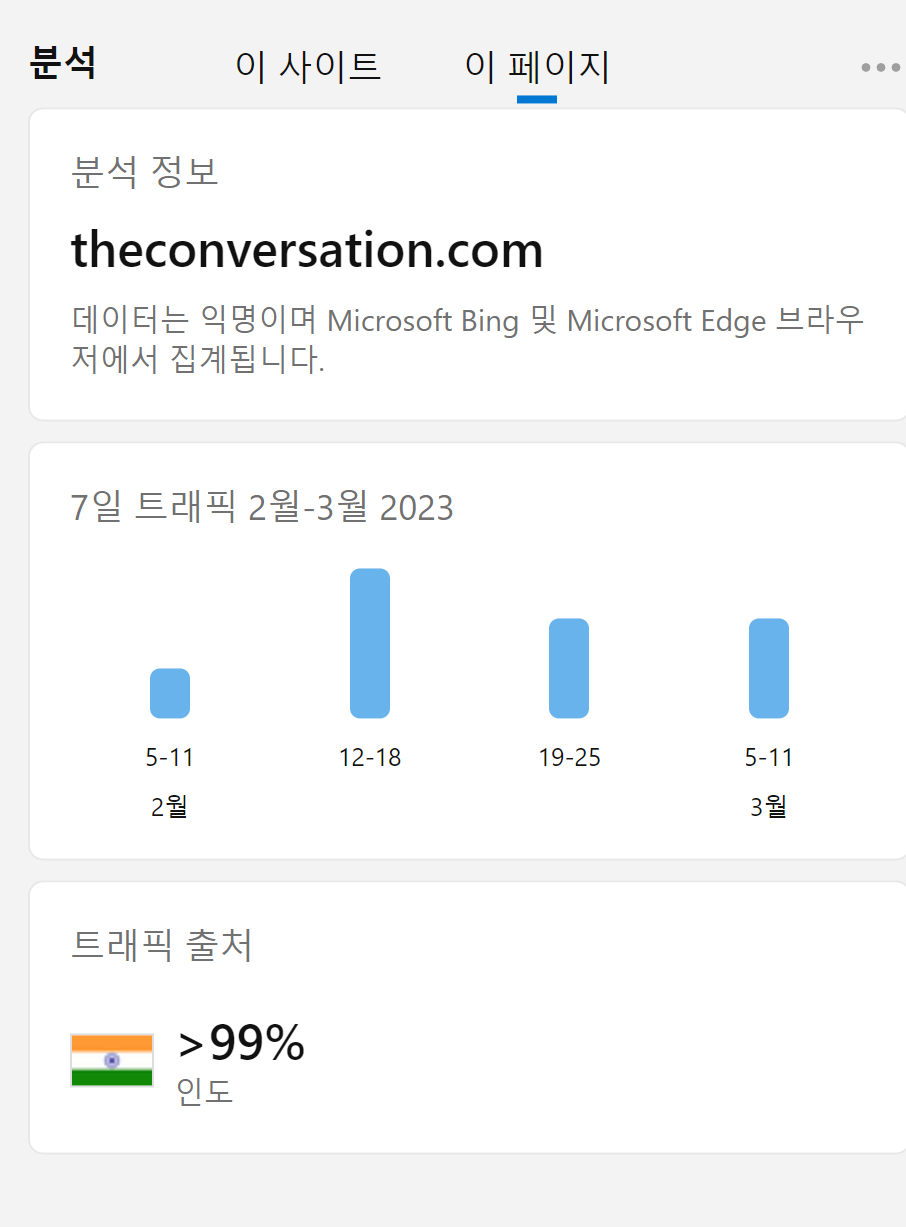This screenshot has height=1227, width=906.
Task: Click the 7일 트래픽 chart title
Action: (x=260, y=508)
